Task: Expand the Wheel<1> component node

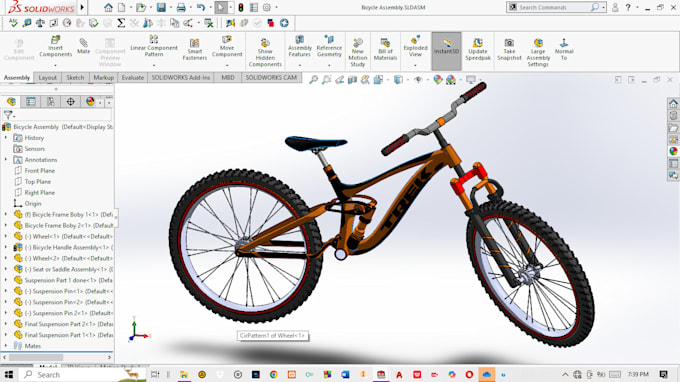Action: [6, 236]
